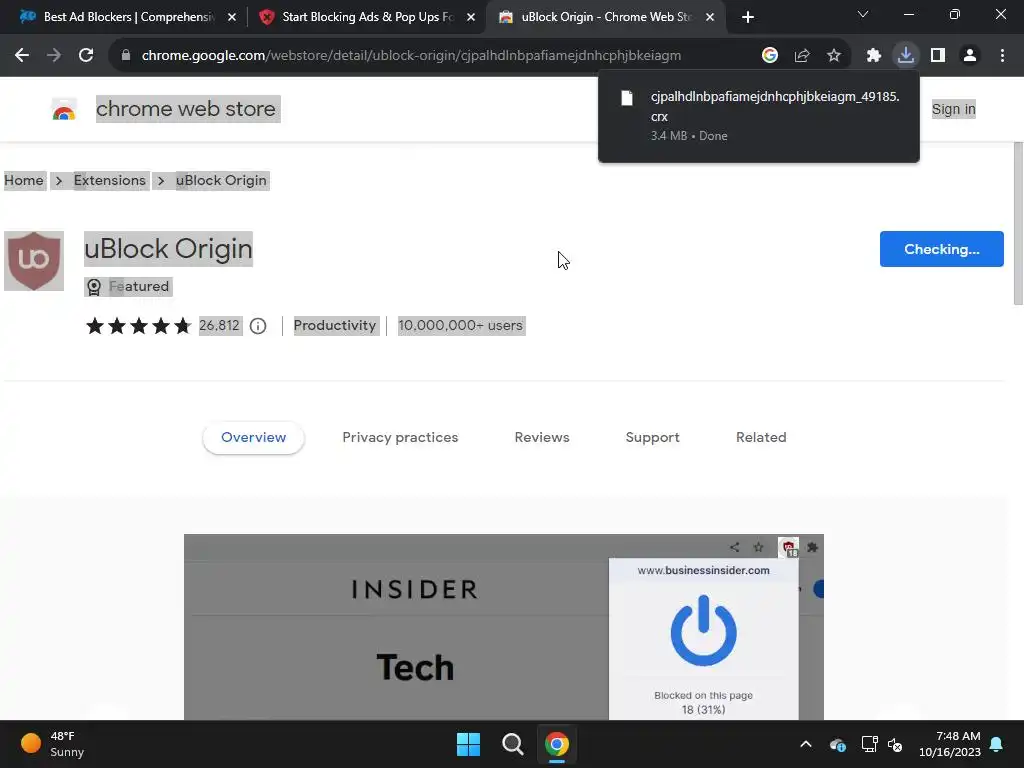This screenshot has width=1024, height=768.
Task: Click the Productivity category link
Action: (x=335, y=326)
